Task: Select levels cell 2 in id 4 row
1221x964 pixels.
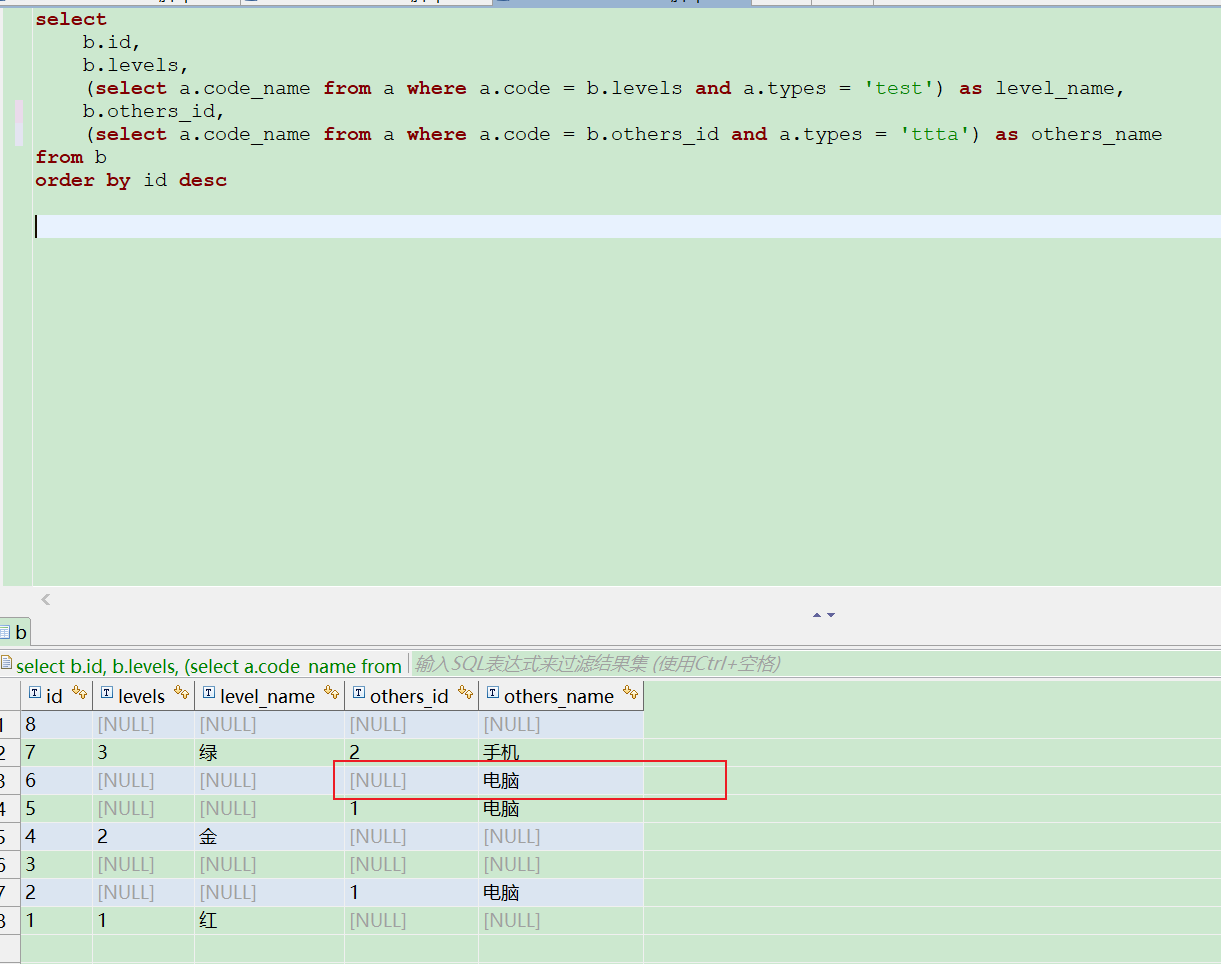Action: (143, 836)
